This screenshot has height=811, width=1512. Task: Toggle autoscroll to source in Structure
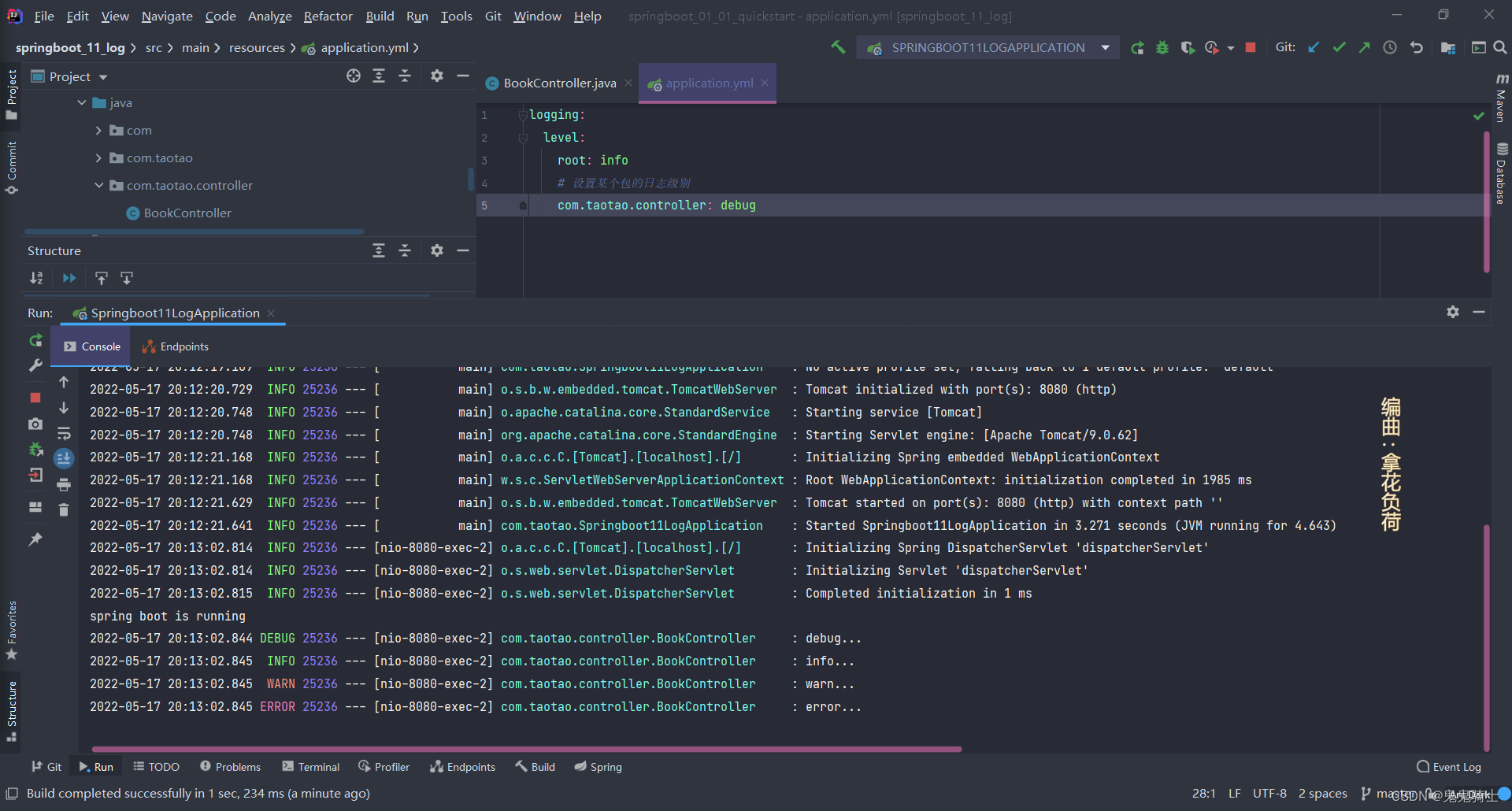click(x=101, y=278)
